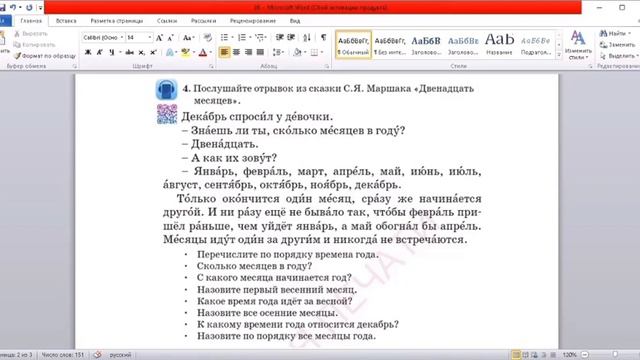Open Рецензирование tab
This screenshot has height=360, width=640.
[253, 21]
